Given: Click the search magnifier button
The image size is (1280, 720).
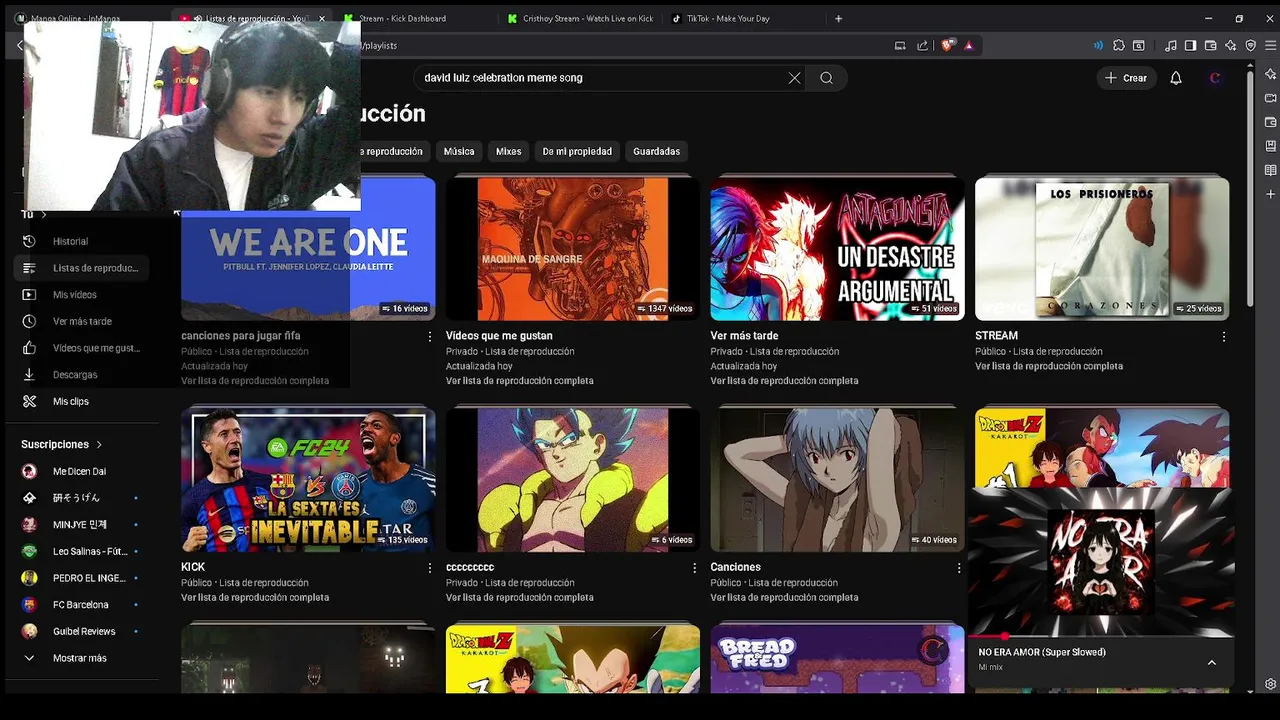Looking at the screenshot, I should [x=826, y=78].
